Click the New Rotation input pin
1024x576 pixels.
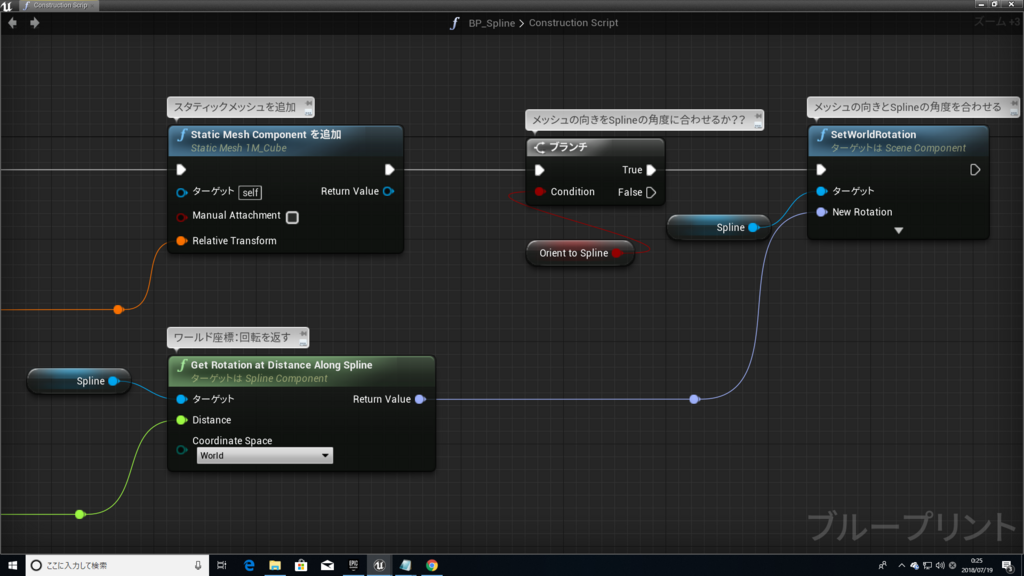pos(822,212)
